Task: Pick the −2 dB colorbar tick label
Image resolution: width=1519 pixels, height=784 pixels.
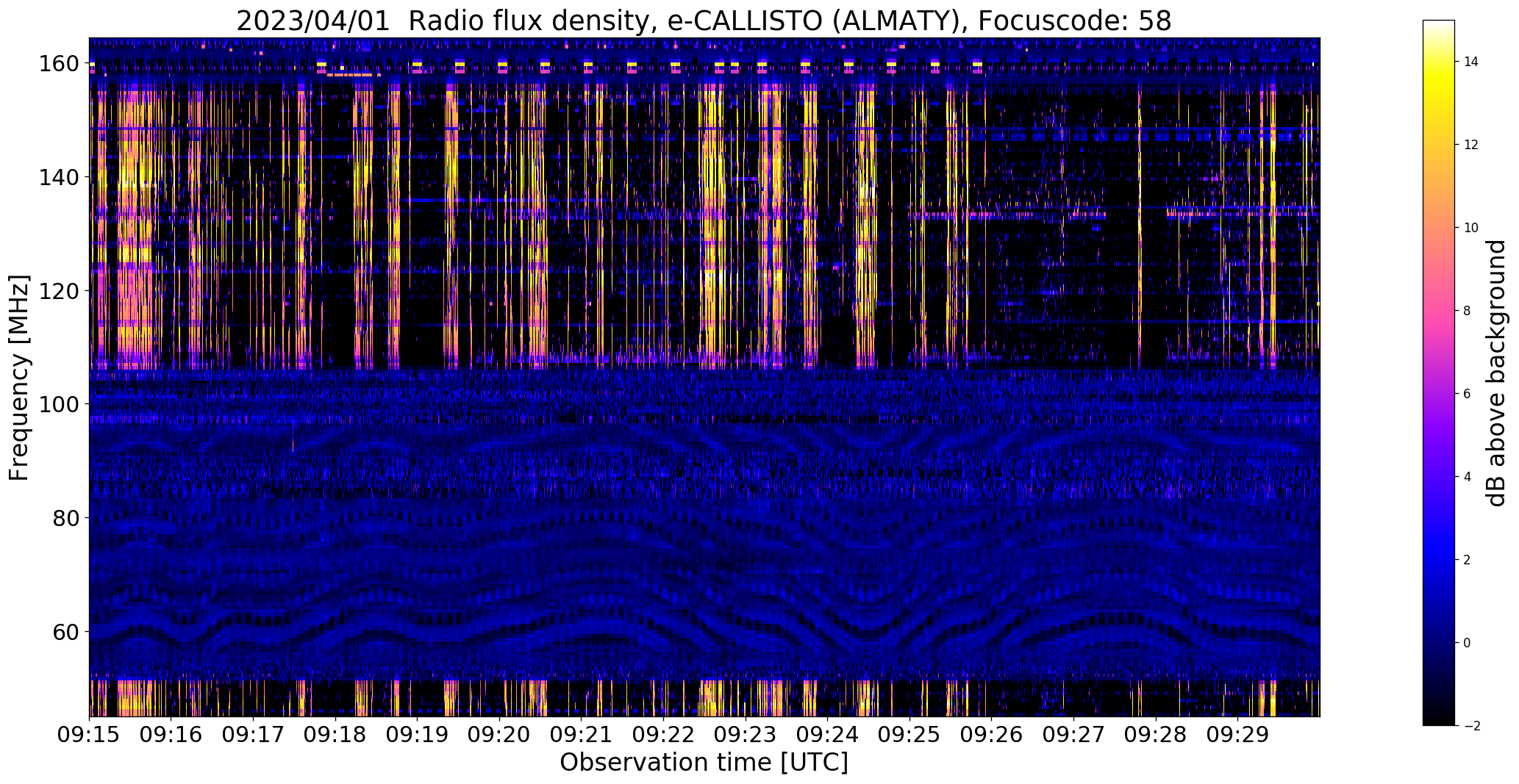Action: [x=1472, y=726]
